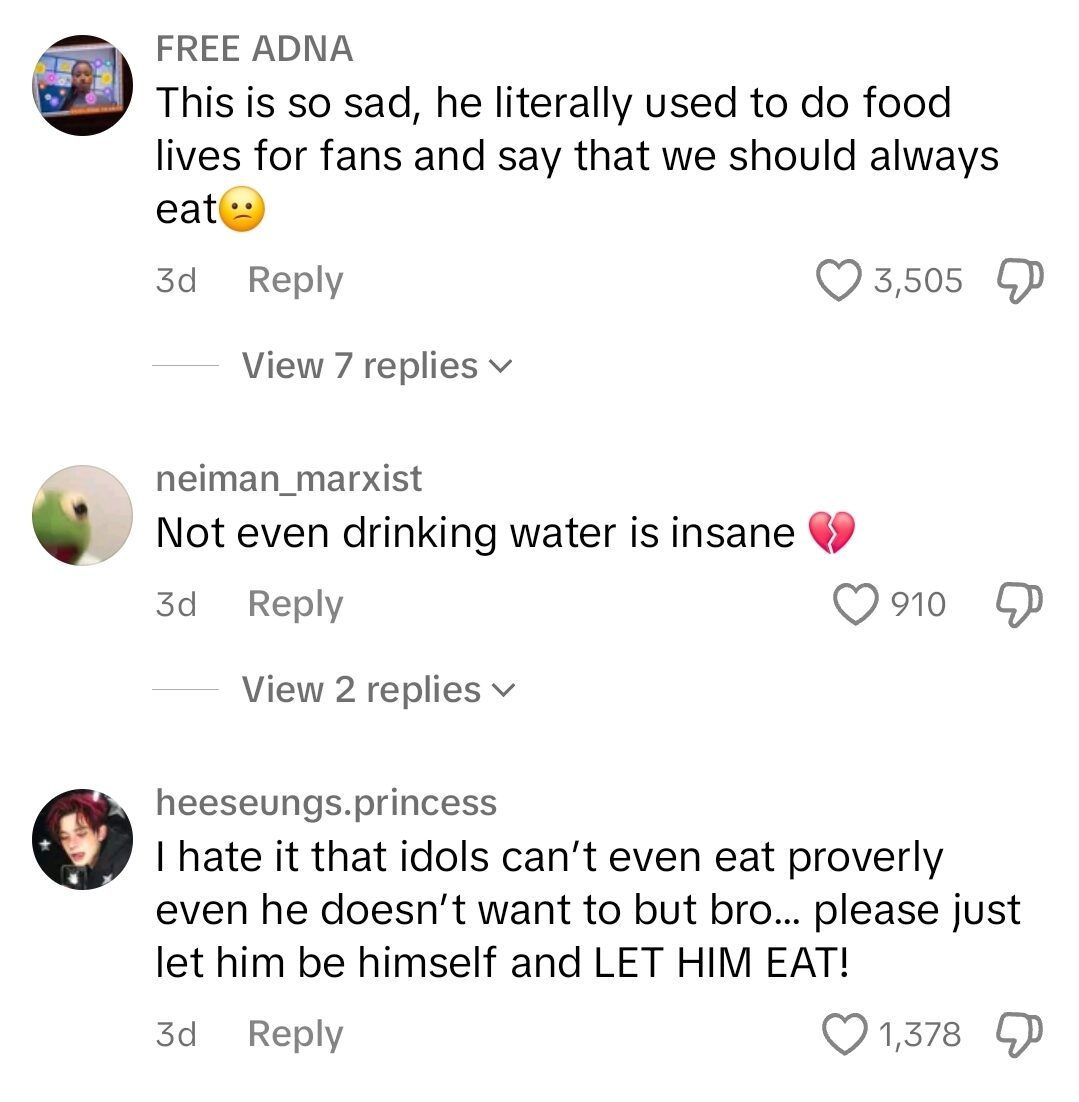Reply to FREE ADNA's comment
The width and height of the screenshot is (1079, 1102).
pos(295,281)
